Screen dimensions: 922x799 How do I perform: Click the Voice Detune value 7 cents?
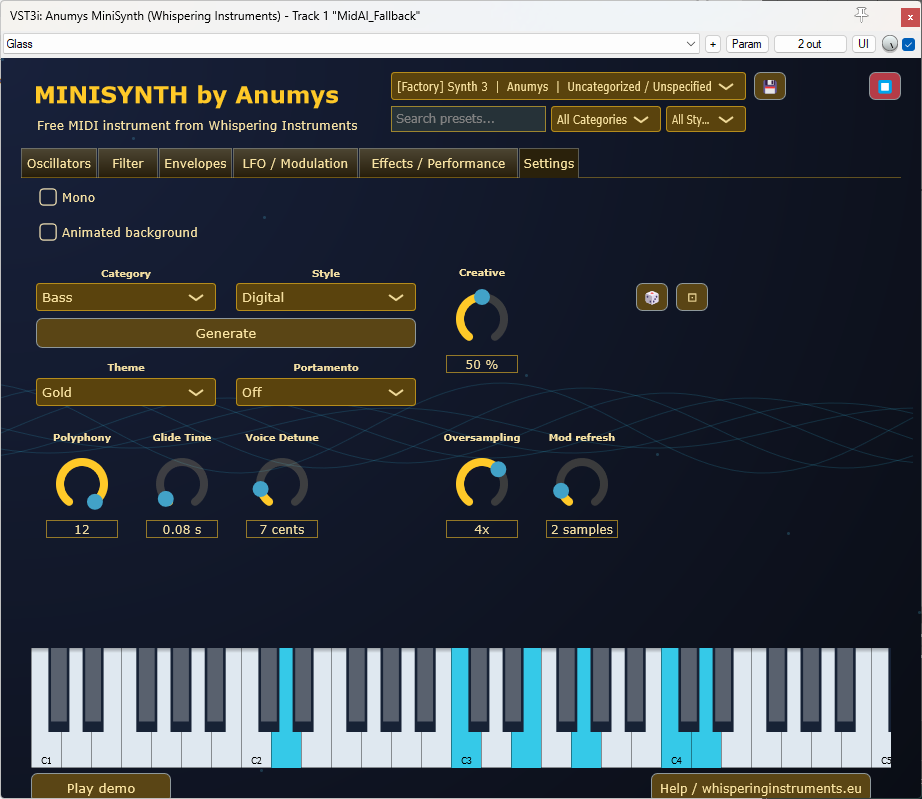tap(282, 529)
